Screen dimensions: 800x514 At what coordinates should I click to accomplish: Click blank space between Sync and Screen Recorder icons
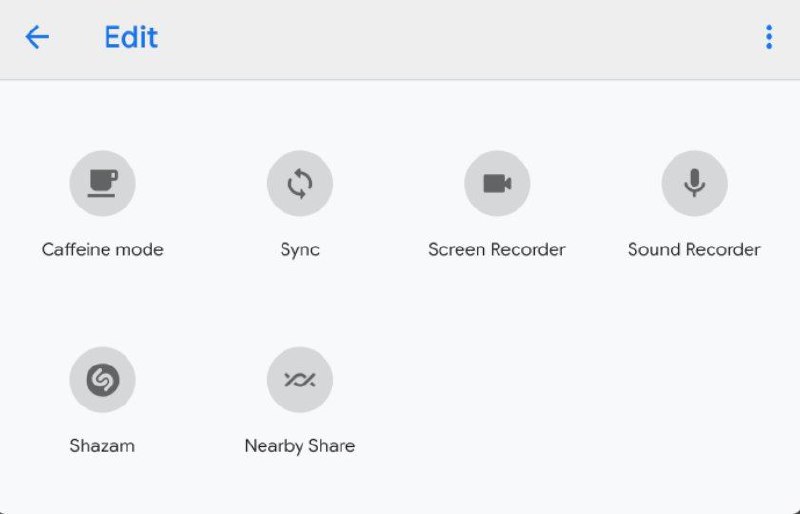click(x=398, y=183)
